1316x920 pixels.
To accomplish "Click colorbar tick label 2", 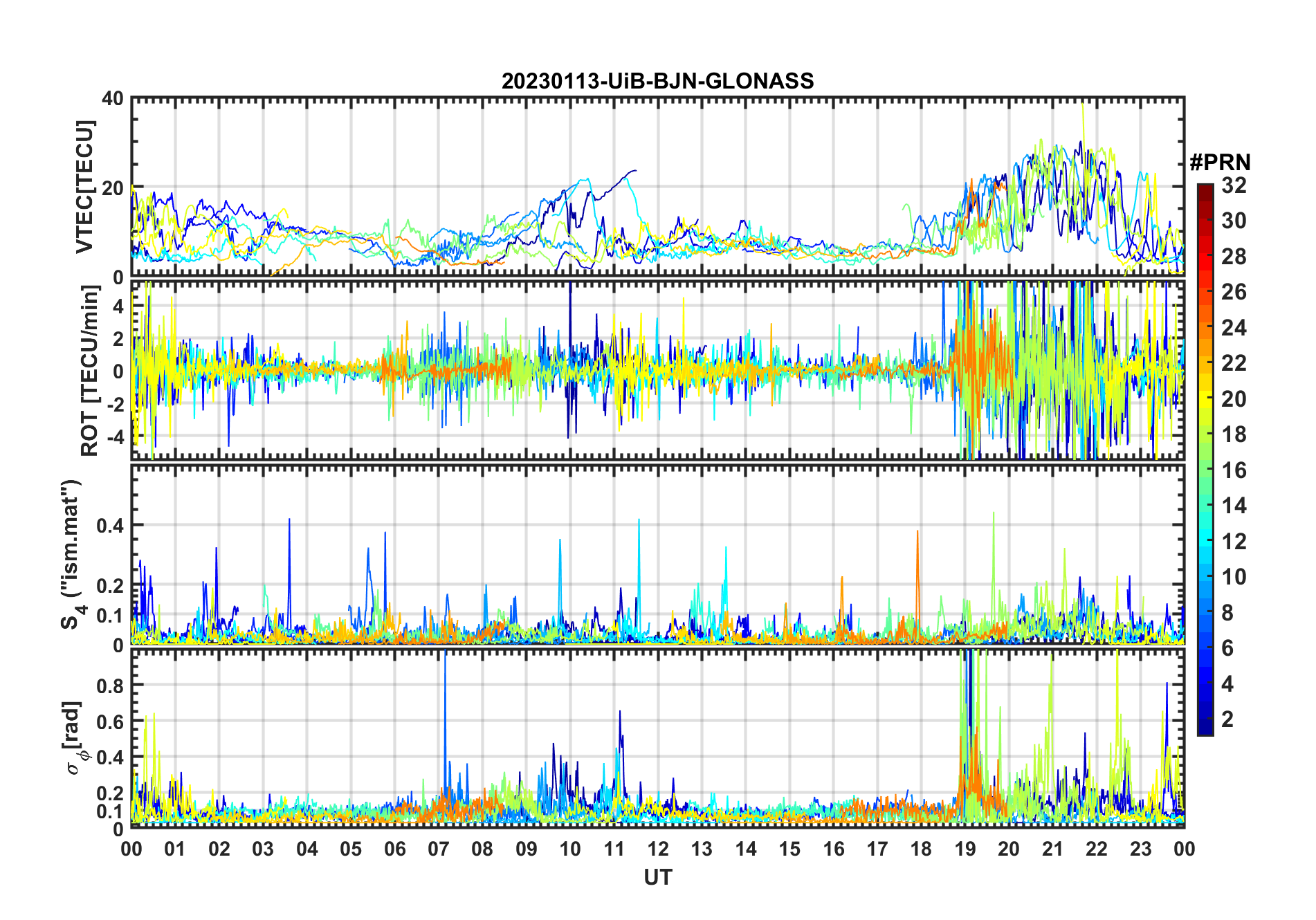I will [x=1227, y=719].
